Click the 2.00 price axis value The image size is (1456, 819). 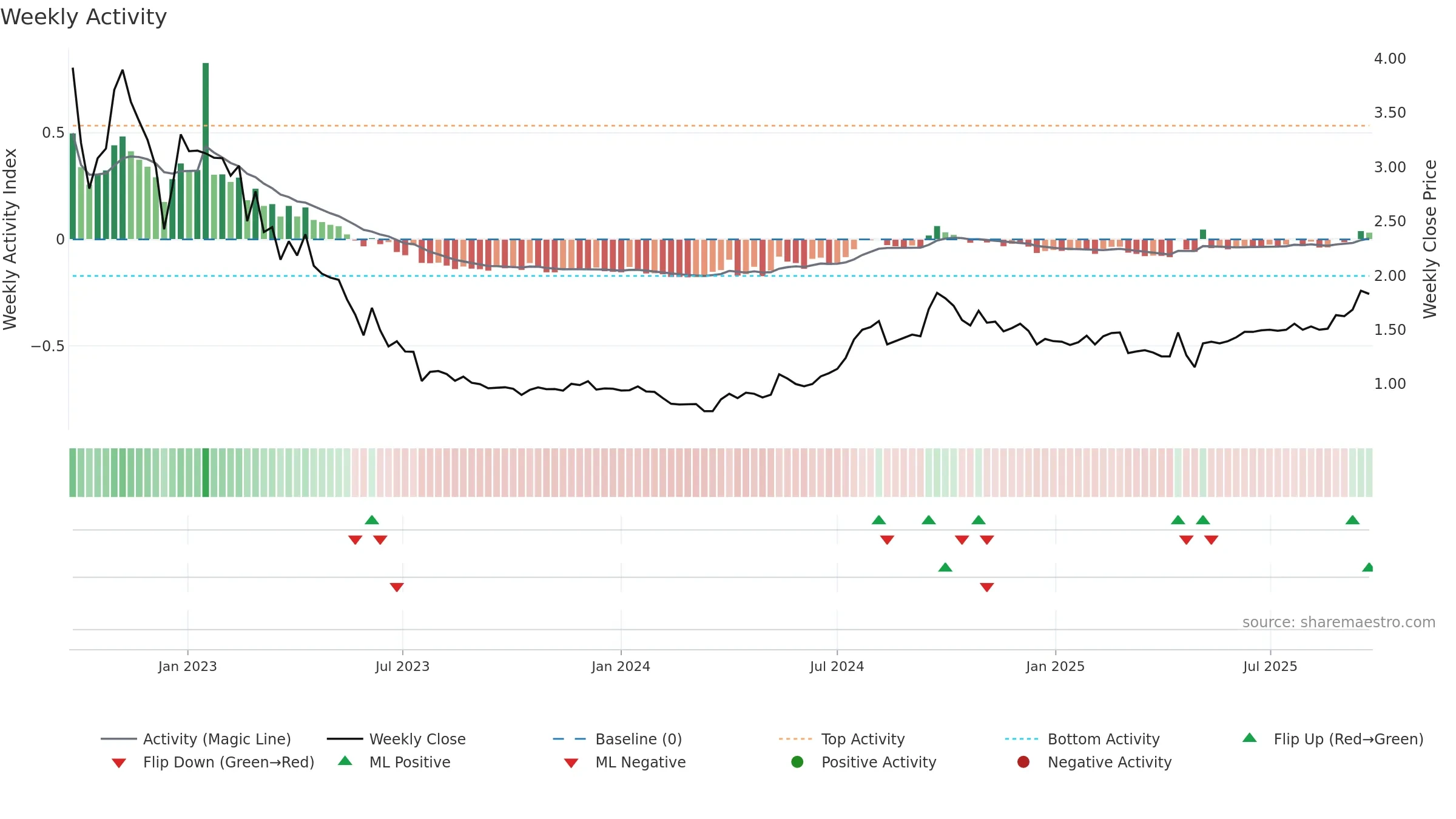click(1390, 276)
